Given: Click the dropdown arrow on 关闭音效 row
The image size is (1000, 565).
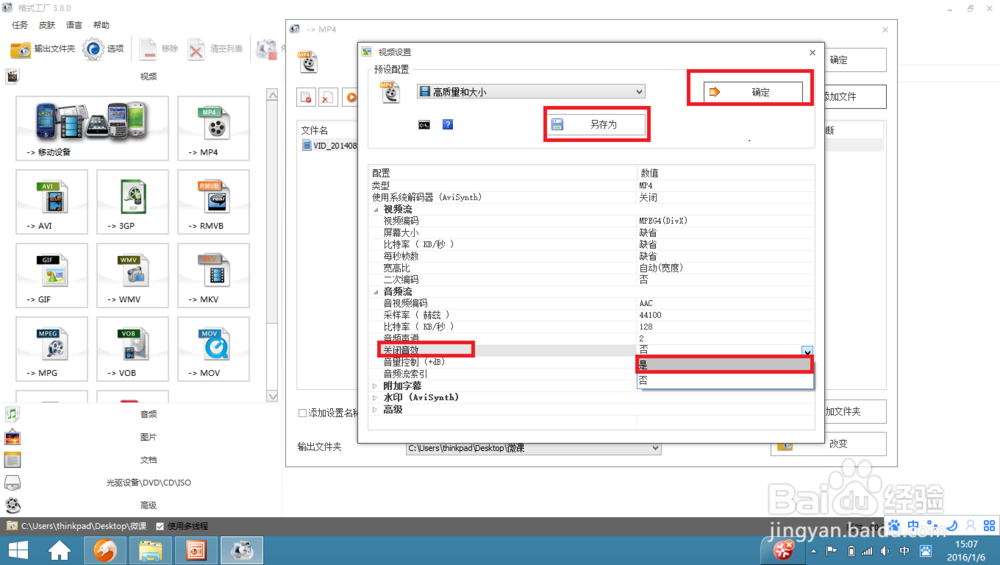Looking at the screenshot, I should pos(807,352).
